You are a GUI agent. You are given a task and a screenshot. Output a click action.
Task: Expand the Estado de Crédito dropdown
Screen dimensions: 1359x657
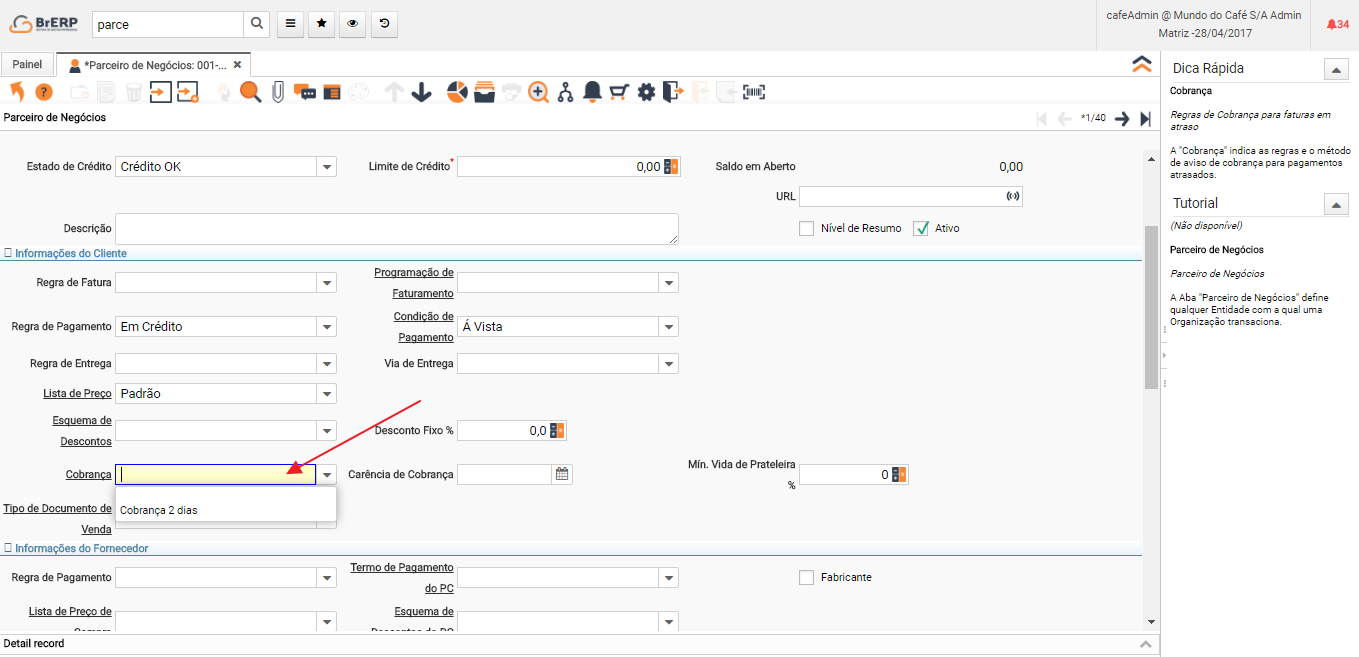point(327,167)
